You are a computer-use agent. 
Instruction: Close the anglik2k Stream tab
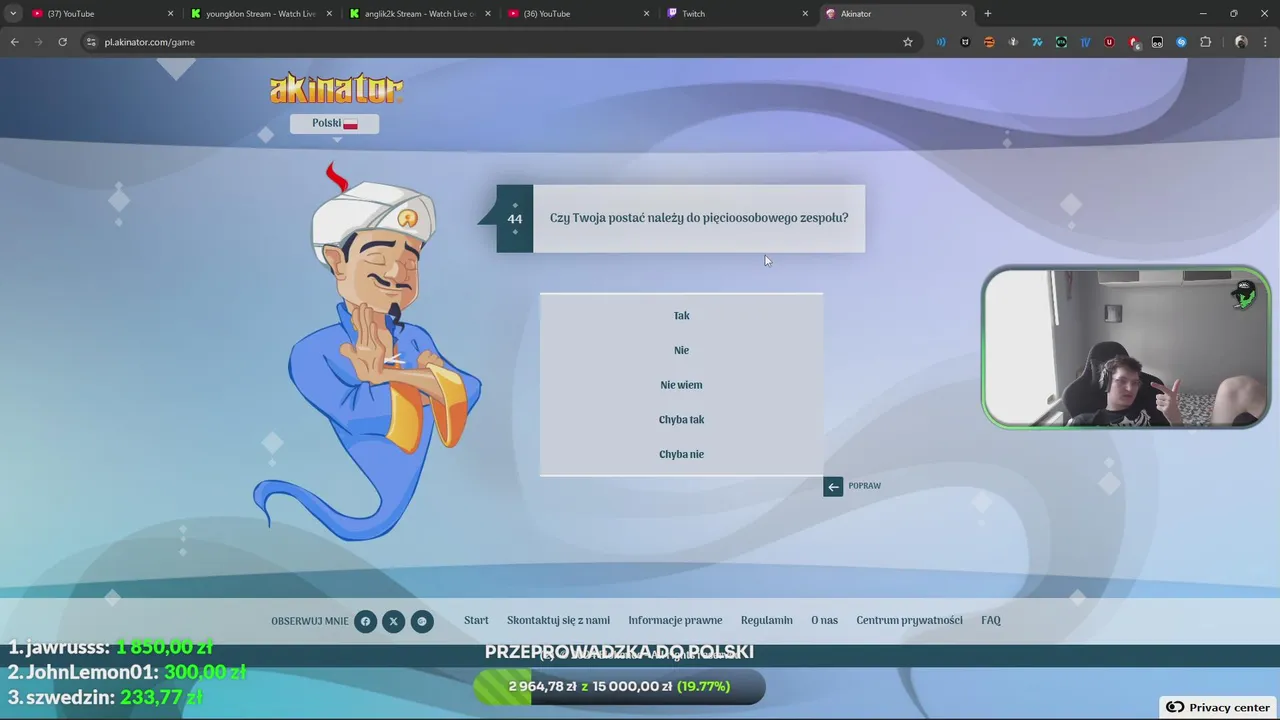(488, 14)
